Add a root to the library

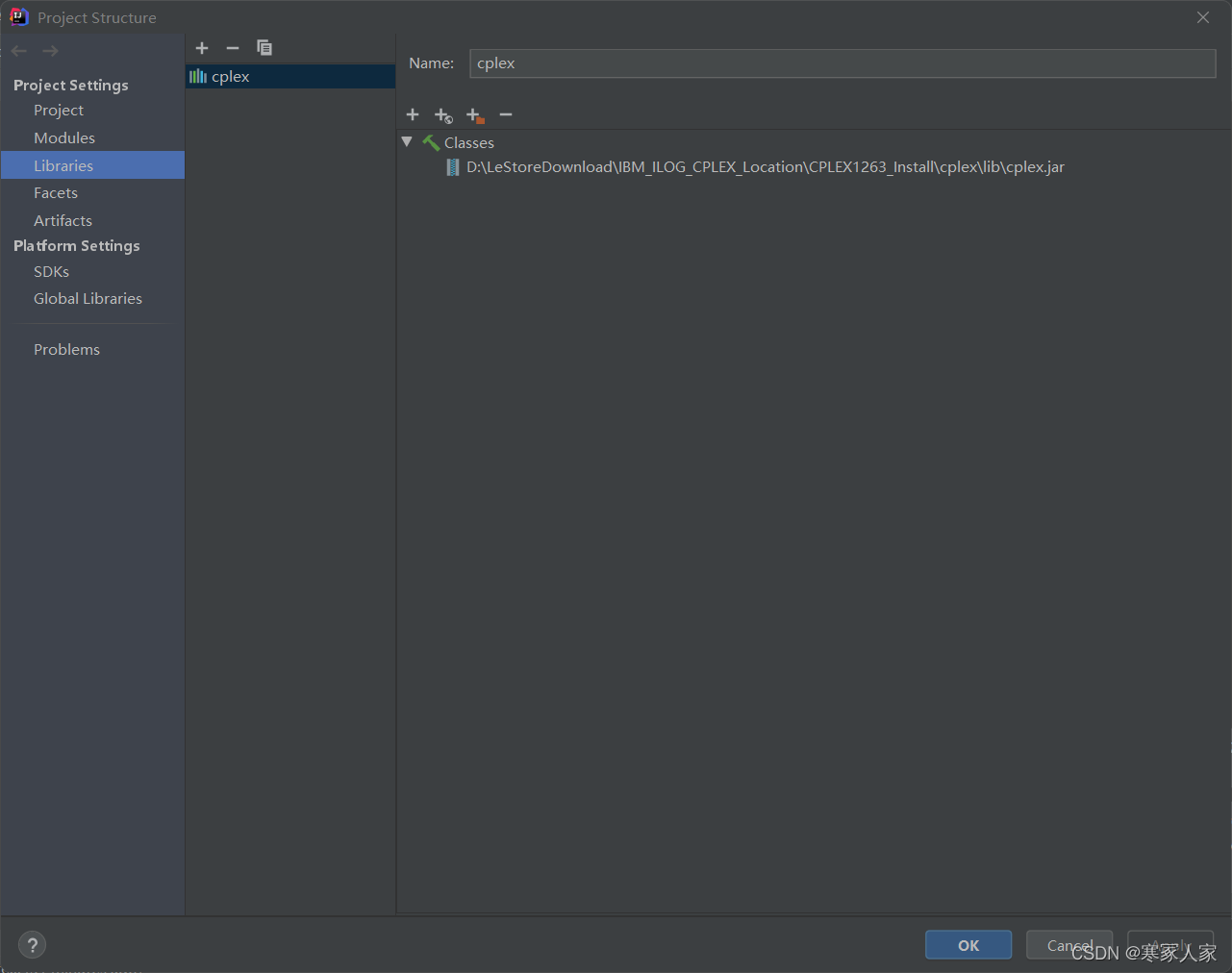[x=413, y=114]
